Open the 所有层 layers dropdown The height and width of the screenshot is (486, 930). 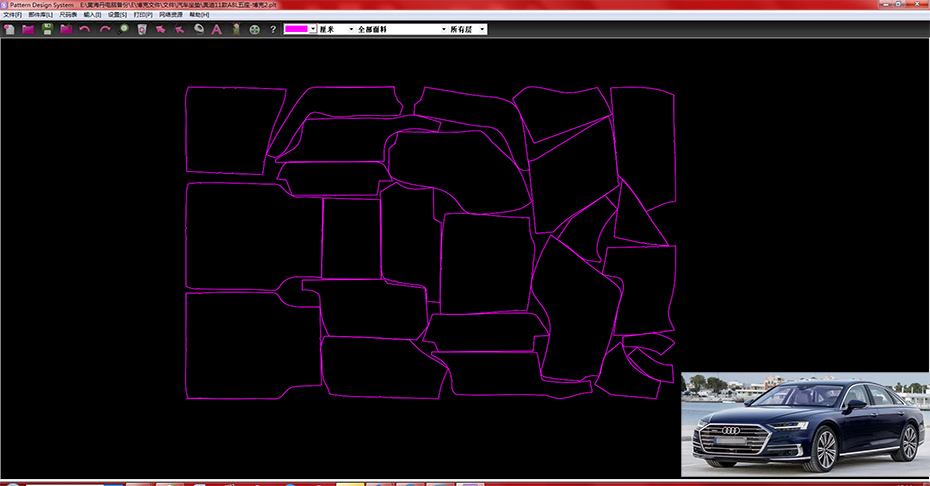(482, 29)
